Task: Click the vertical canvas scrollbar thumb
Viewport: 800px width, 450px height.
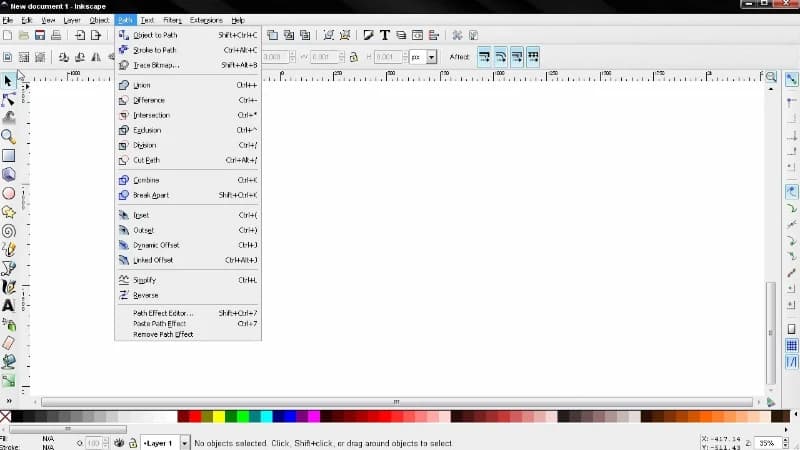Action: (770, 333)
